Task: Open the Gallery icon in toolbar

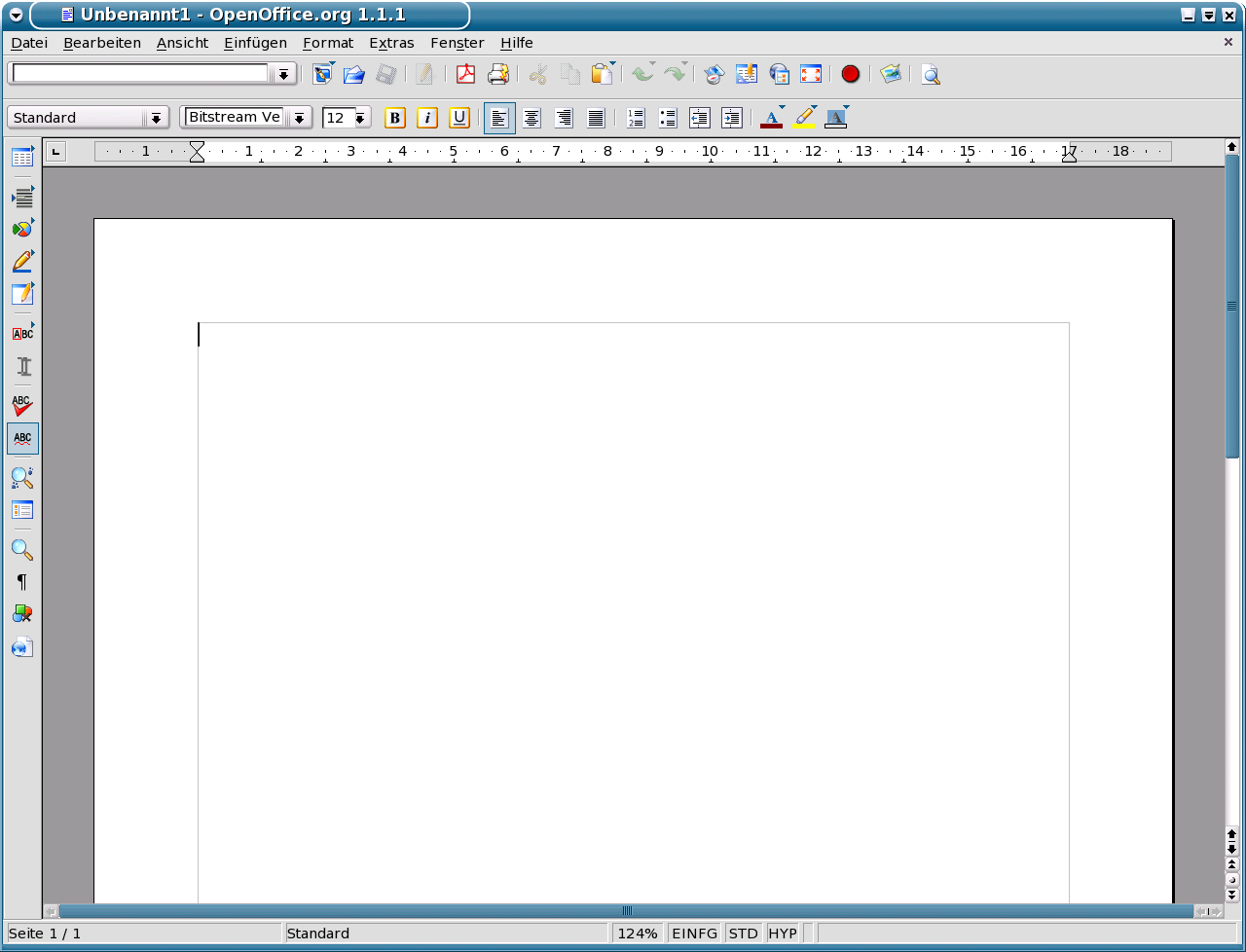Action: tap(890, 74)
